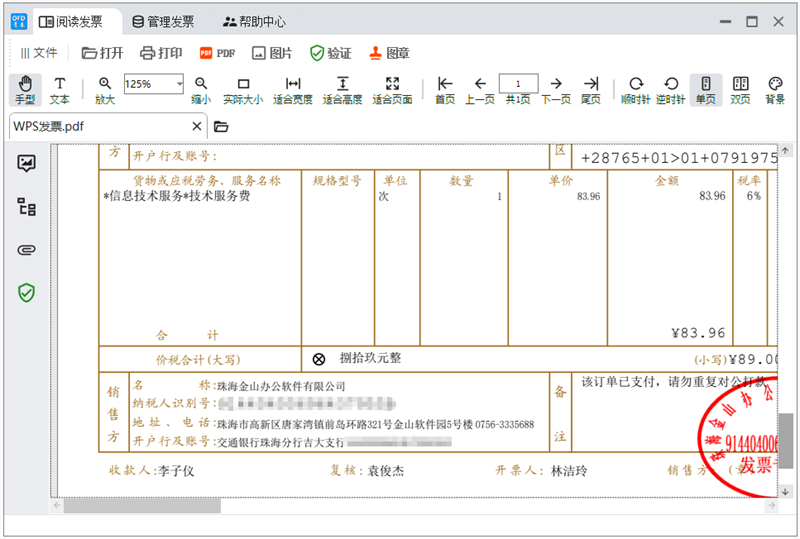Open the outline structure panel in sidebar
800x539 pixels.
[x=27, y=207]
